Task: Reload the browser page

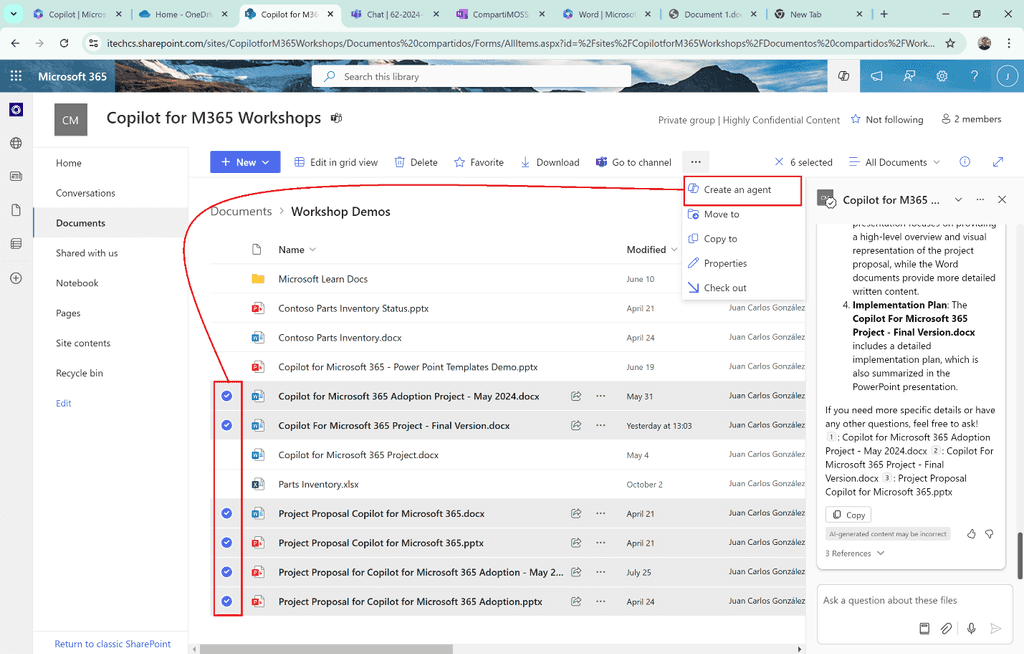Action: (64, 43)
